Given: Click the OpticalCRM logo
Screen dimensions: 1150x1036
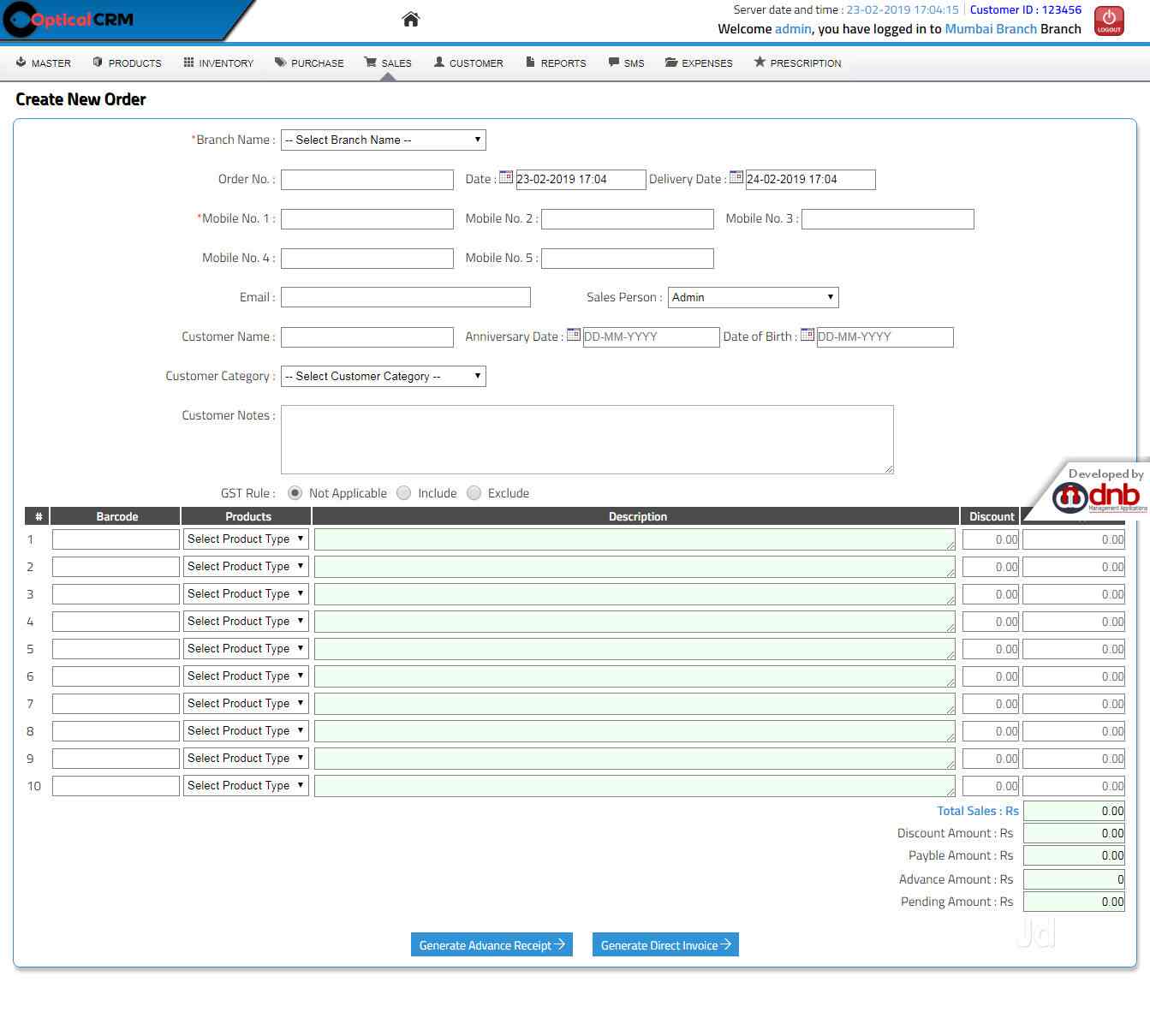Looking at the screenshot, I should (73, 20).
